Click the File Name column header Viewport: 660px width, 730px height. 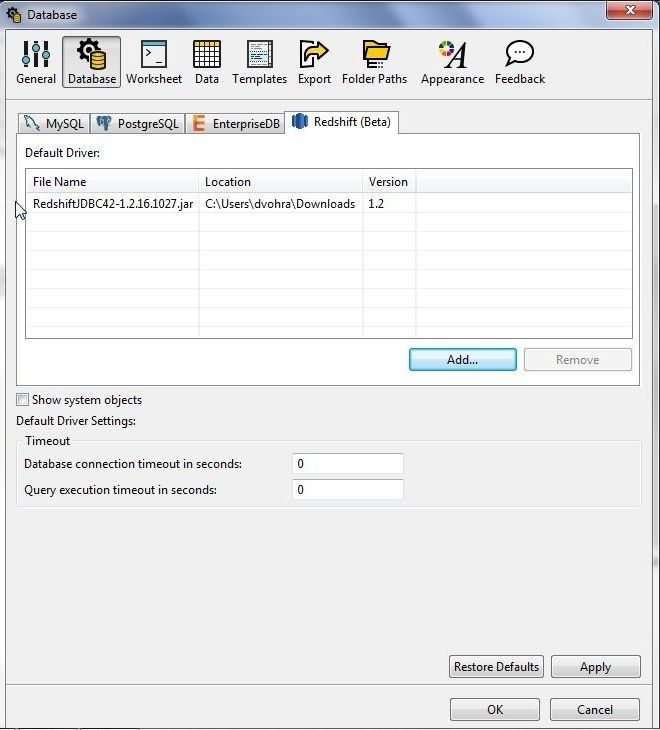point(113,182)
